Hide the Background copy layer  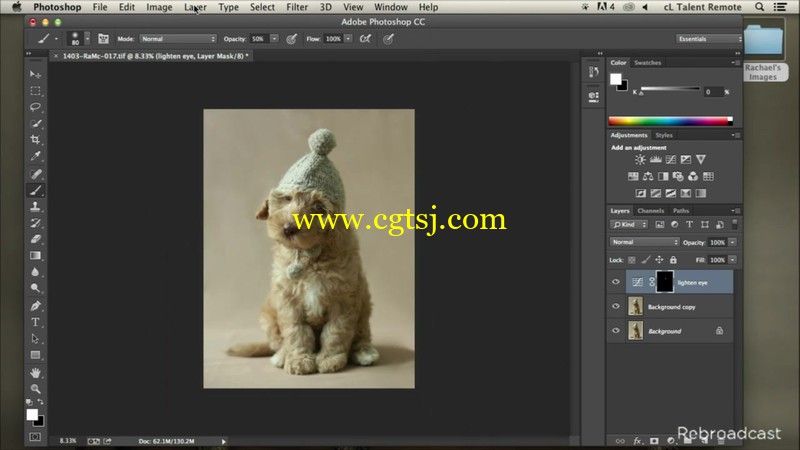click(616, 306)
